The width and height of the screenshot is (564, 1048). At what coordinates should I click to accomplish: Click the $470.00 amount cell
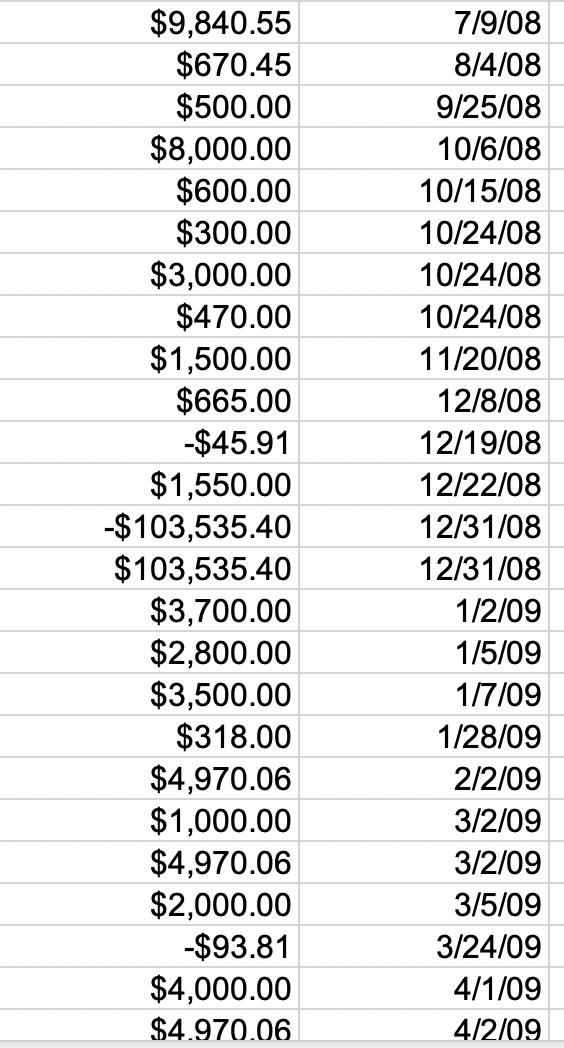click(149, 316)
